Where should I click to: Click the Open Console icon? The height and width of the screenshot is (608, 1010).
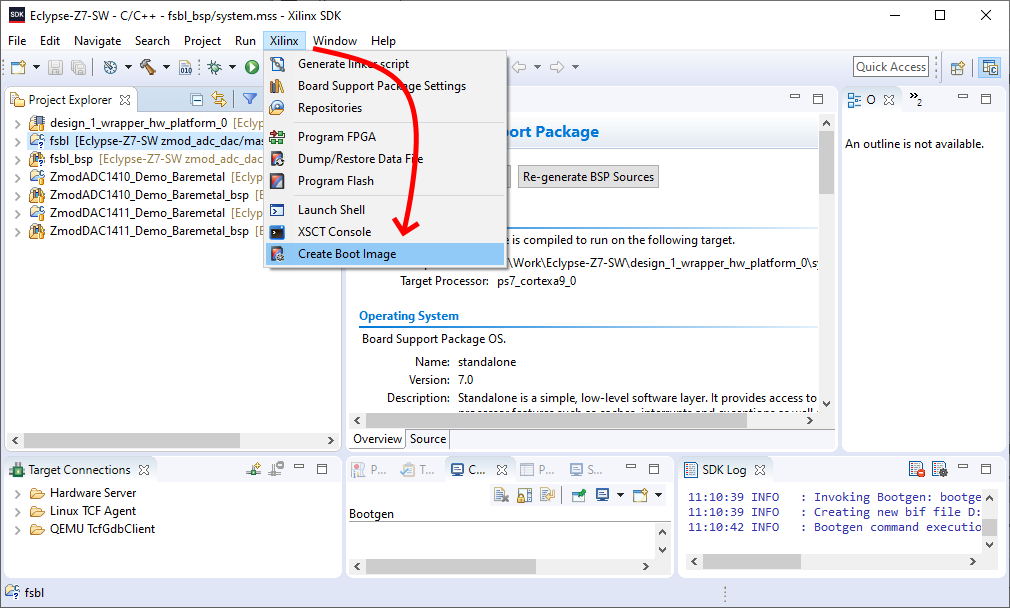coord(640,495)
